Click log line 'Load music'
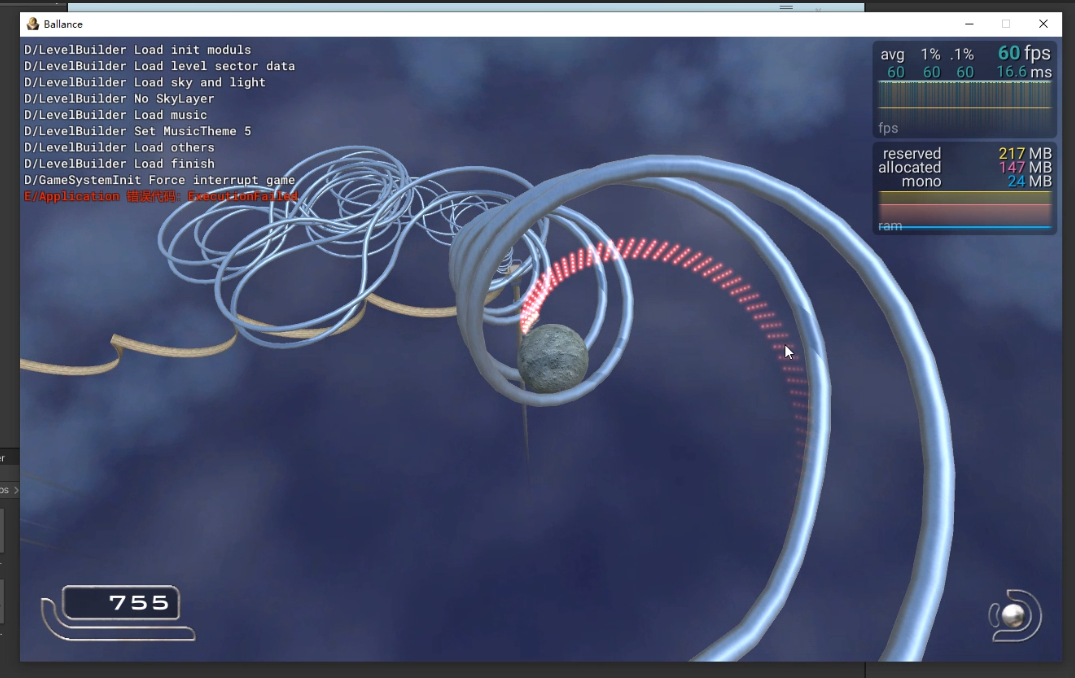The image size is (1075, 678). coord(116,115)
